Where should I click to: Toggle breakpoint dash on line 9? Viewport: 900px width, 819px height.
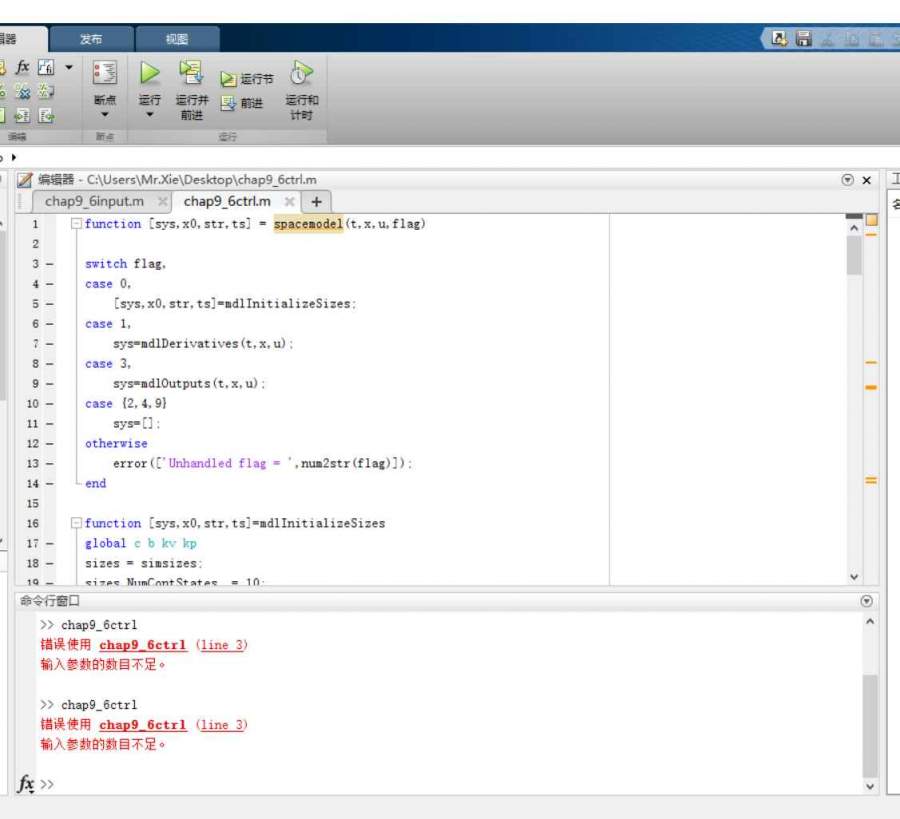click(x=49, y=383)
